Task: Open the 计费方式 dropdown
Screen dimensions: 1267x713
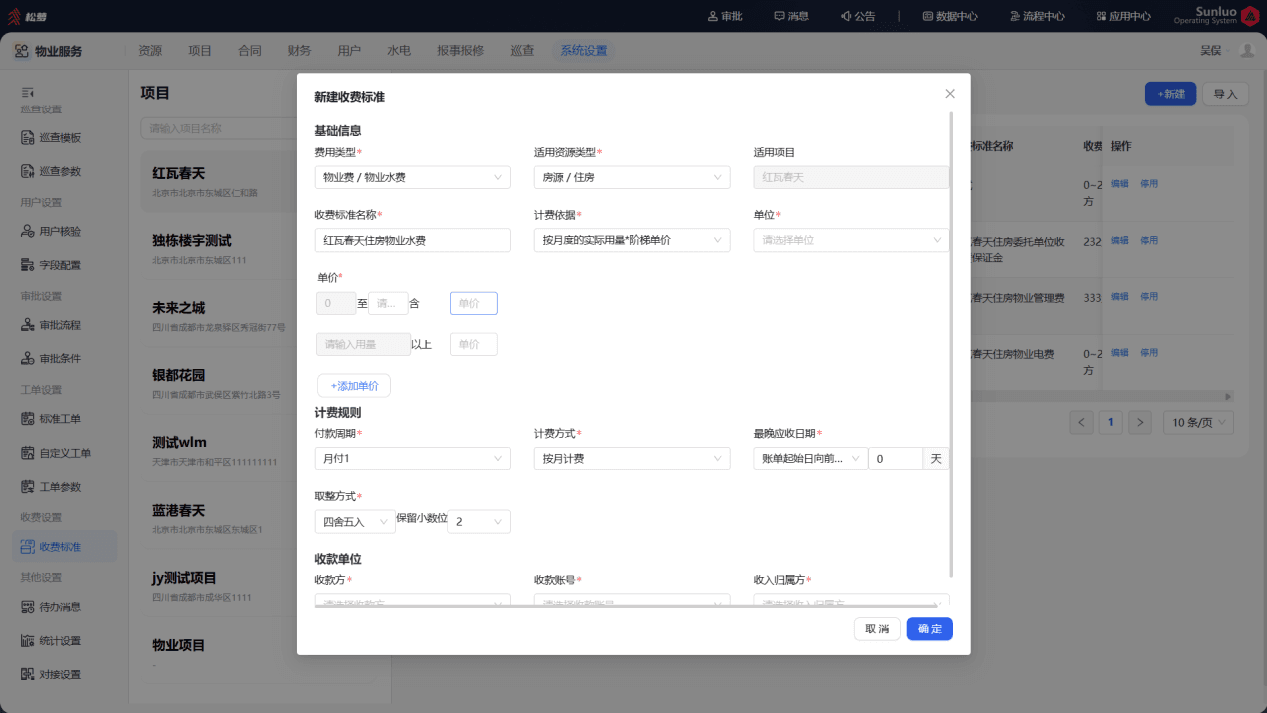Action: pyautogui.click(x=632, y=459)
